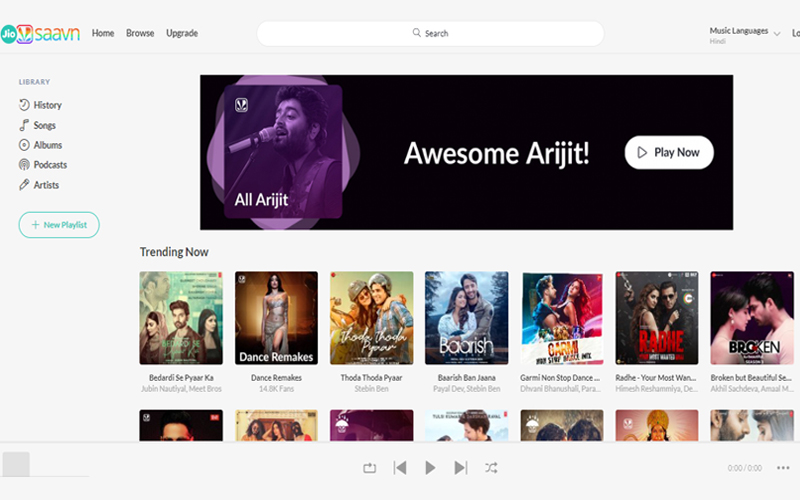Click Play Now on the Arijit banner
800x500 pixels.
pos(669,153)
